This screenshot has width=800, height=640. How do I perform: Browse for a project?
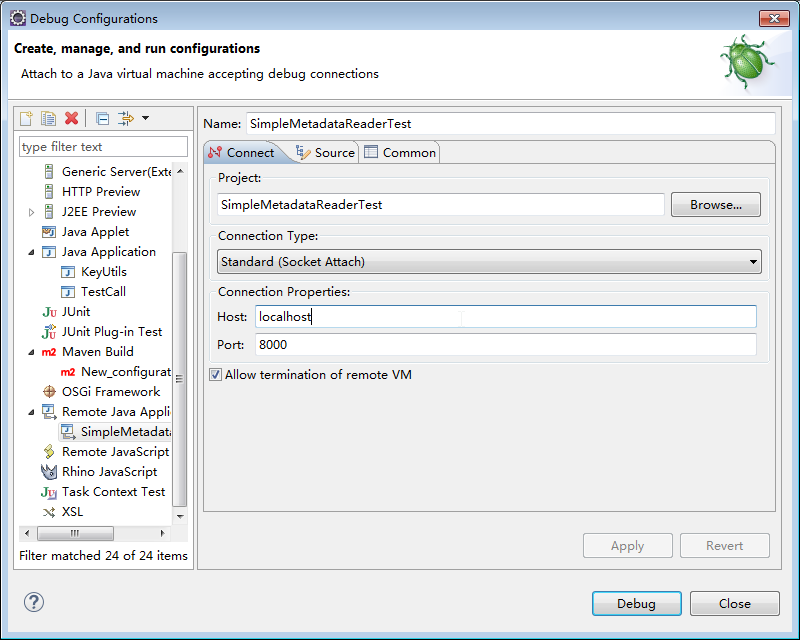tap(715, 205)
